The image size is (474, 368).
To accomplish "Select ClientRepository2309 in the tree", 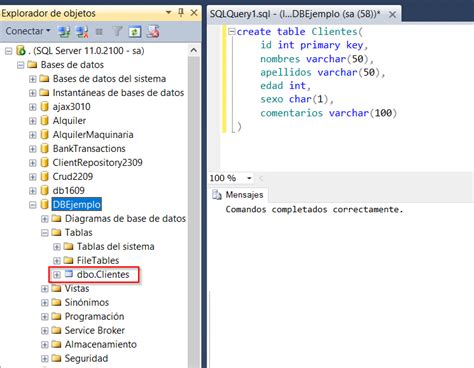I will 98,163.
